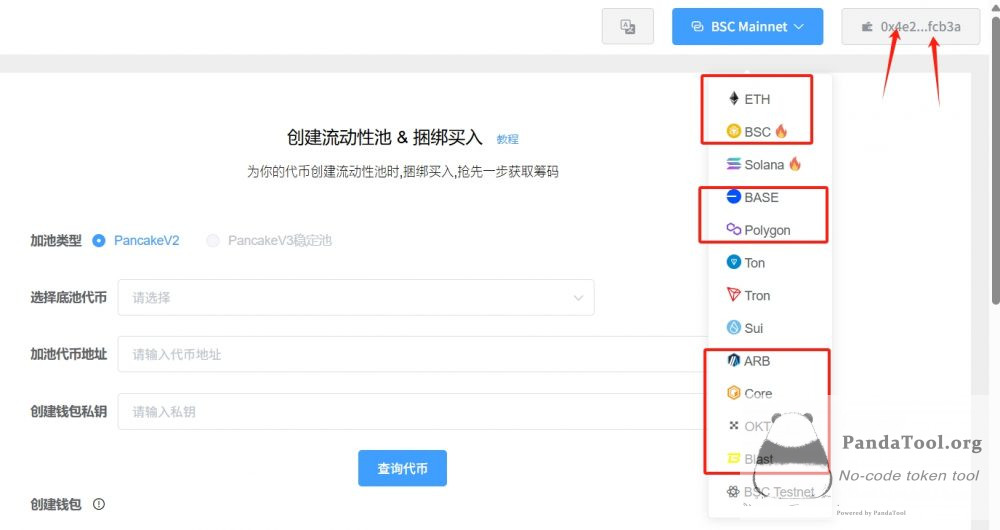Click the Ton blue circle icon
The width and height of the screenshot is (1000, 530).
[734, 262]
